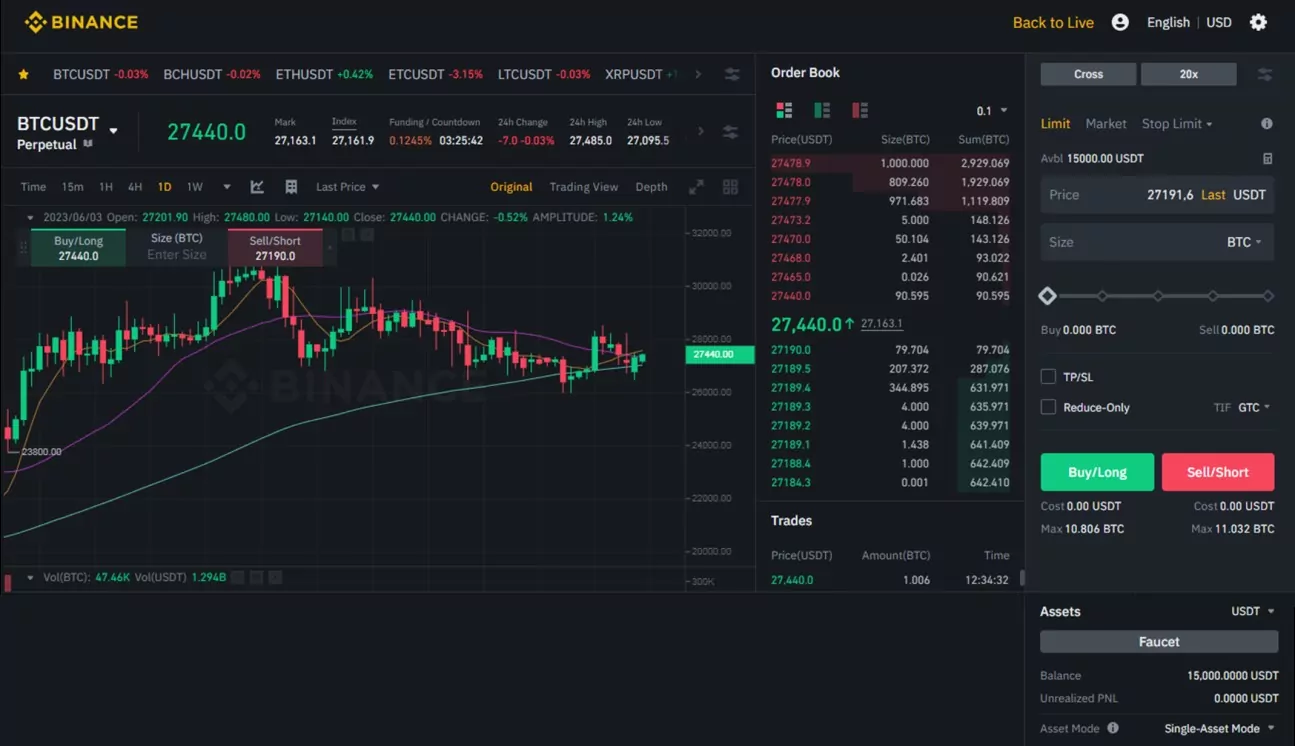
Task: Set size slider to the last node
Action: [1268, 296]
